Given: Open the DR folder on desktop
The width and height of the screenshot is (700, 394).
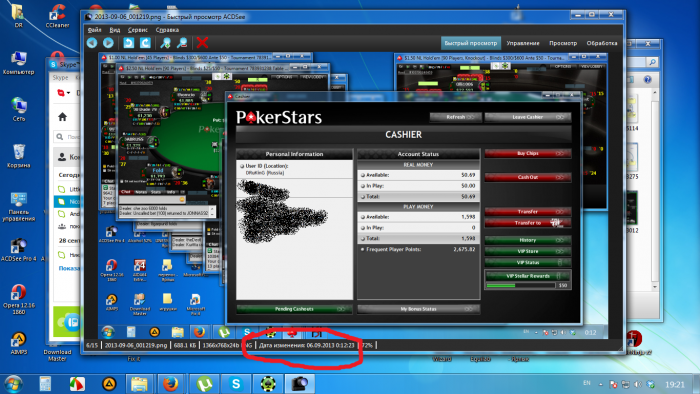Looking at the screenshot, I should point(18,16).
